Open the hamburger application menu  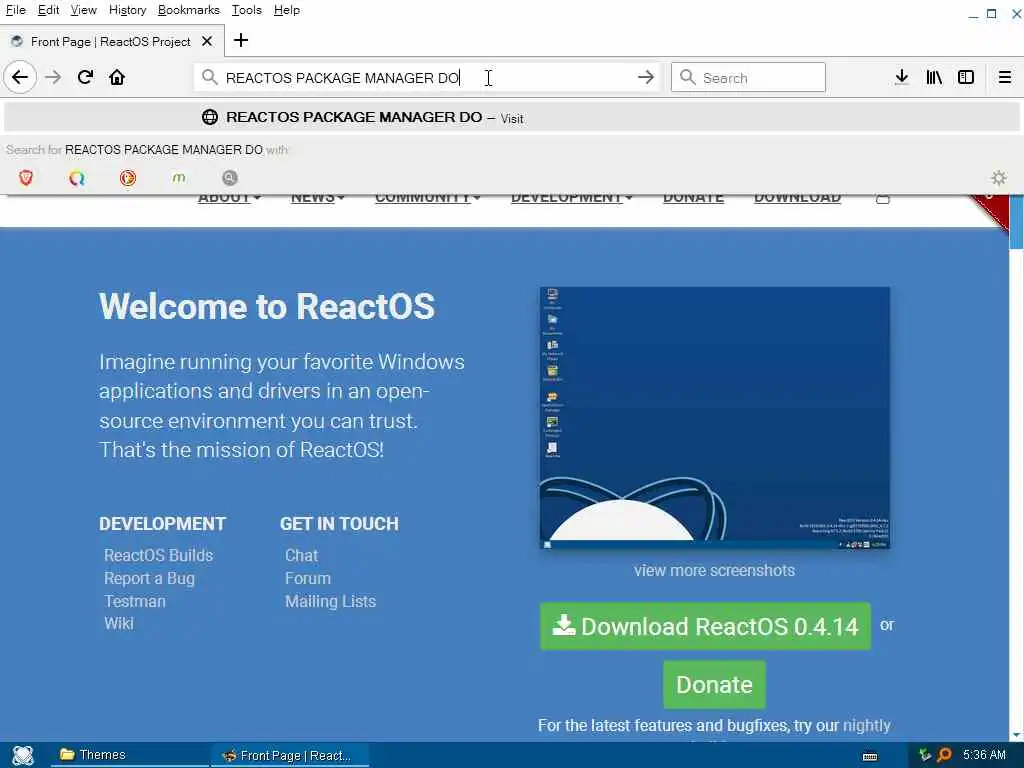(x=1005, y=78)
